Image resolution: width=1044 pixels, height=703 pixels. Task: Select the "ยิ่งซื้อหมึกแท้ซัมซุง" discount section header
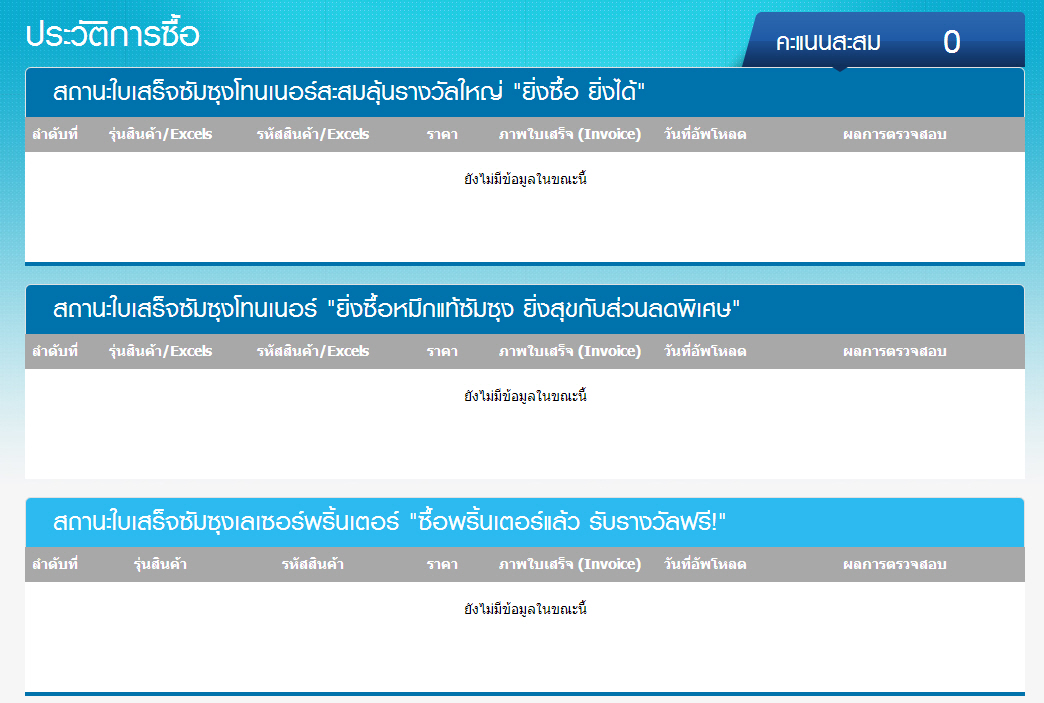[395, 310]
